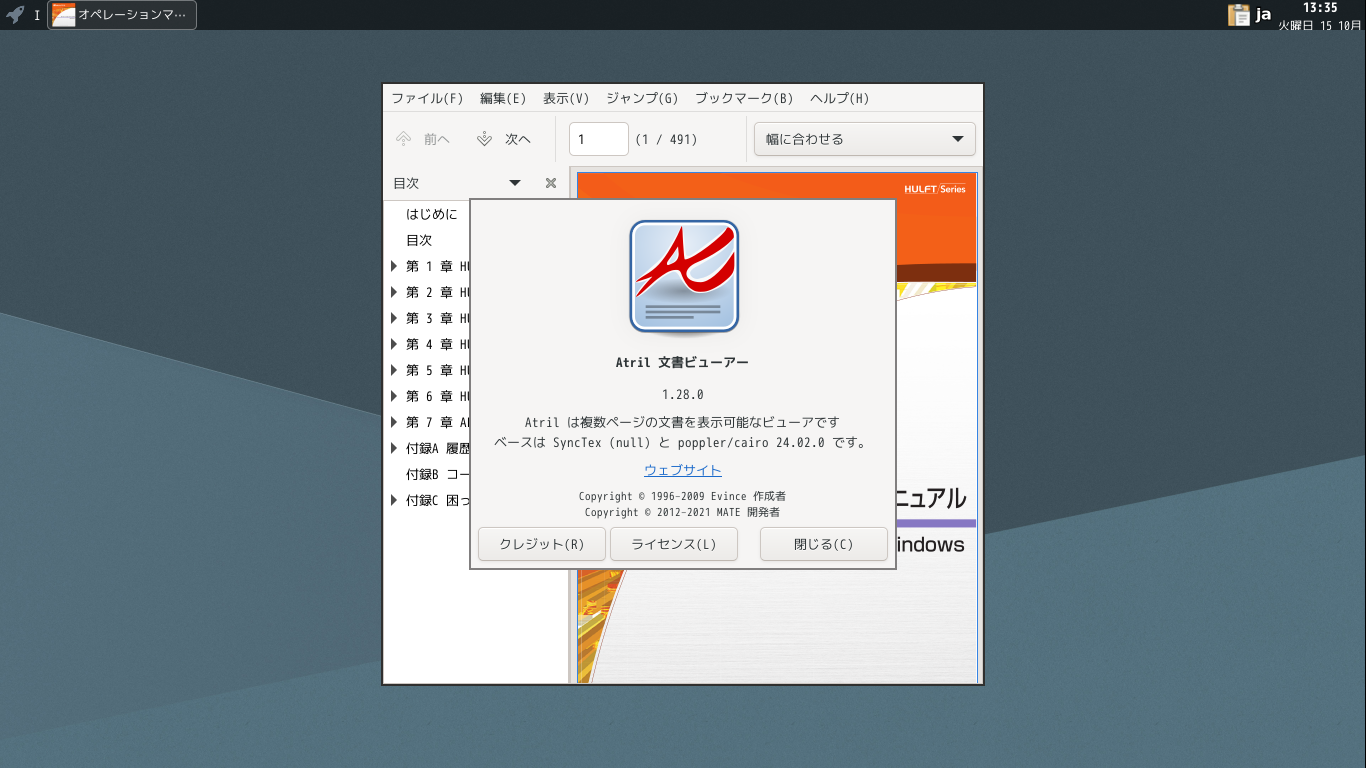The height and width of the screenshot is (768, 1366).
Task: Select the 付録B entry in the outline
Action: pyautogui.click(x=437, y=474)
